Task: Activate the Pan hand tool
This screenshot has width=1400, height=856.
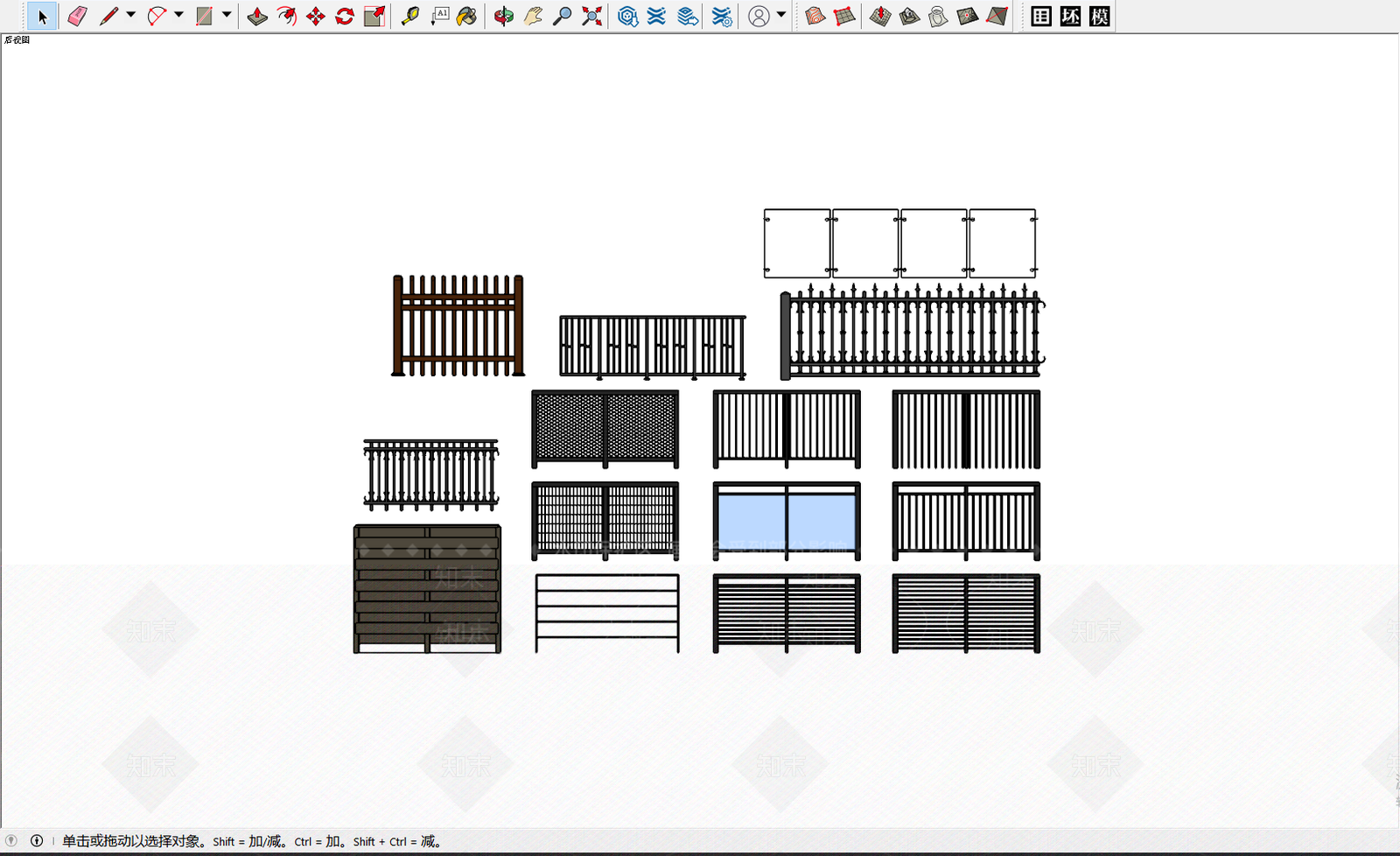Action: [x=533, y=16]
